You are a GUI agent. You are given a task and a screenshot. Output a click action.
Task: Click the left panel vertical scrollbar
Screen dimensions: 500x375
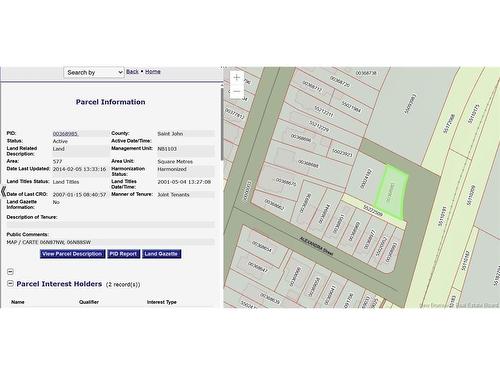point(222,123)
